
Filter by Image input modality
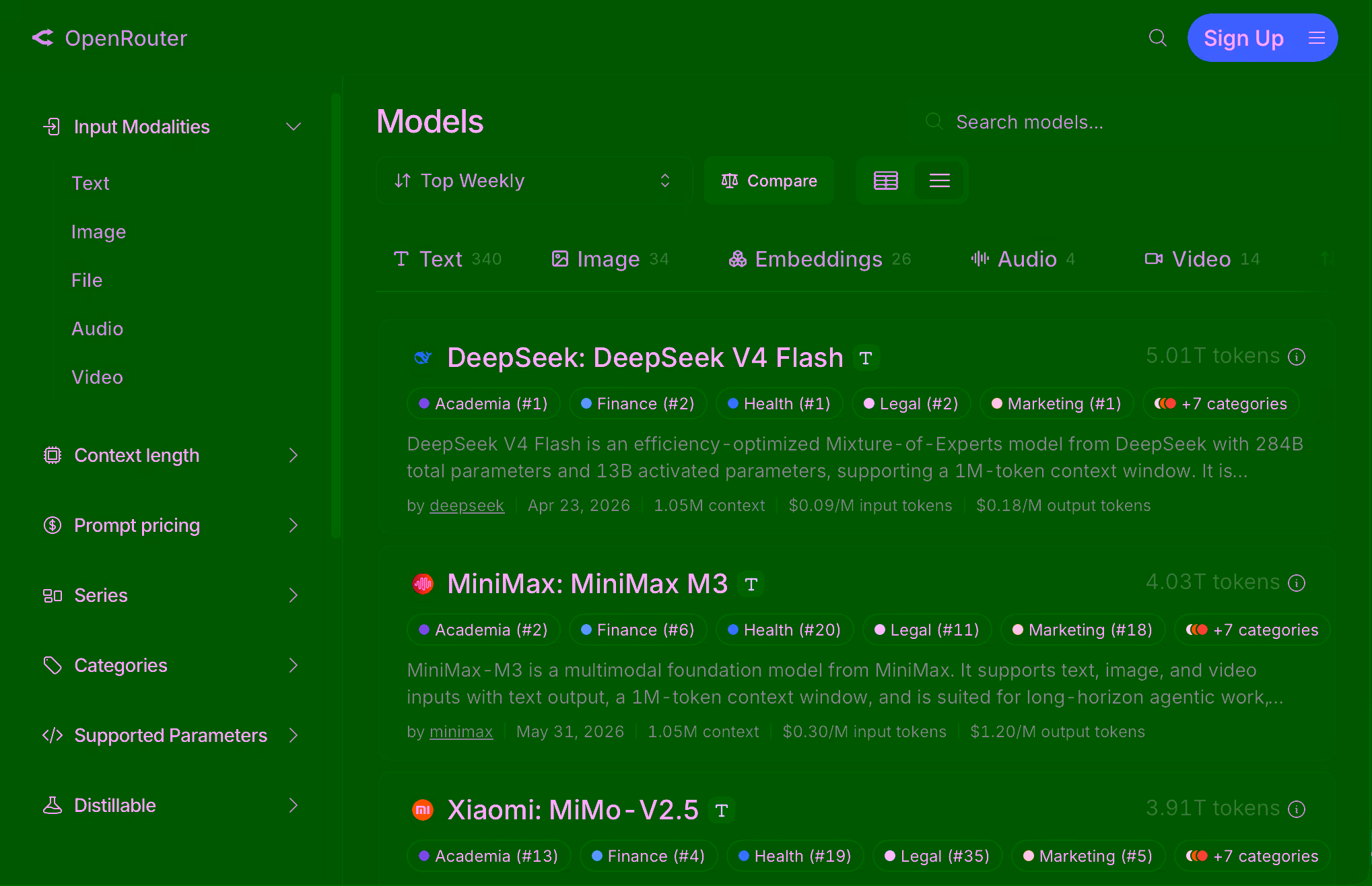pyautogui.click(x=98, y=232)
